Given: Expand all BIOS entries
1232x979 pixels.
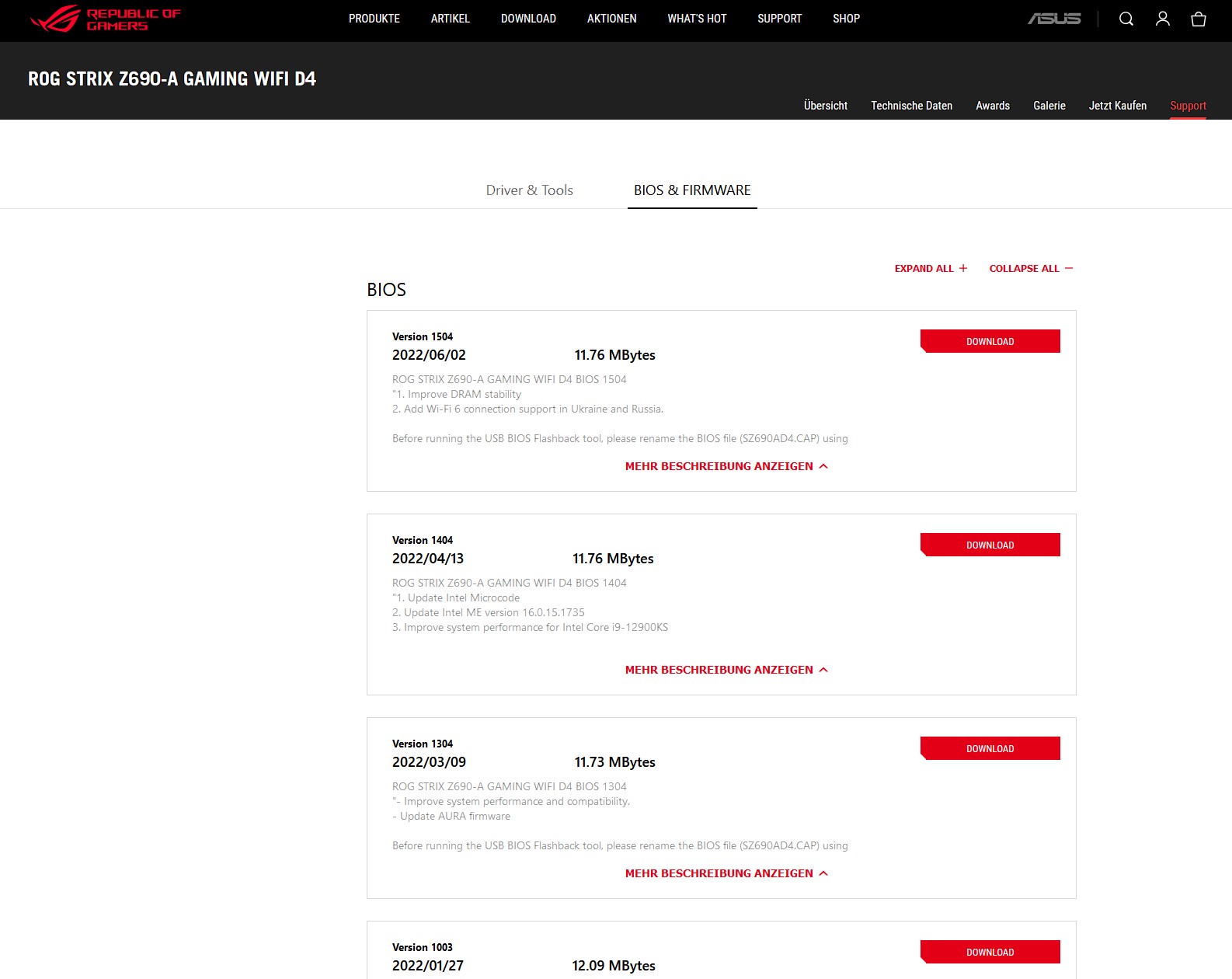Looking at the screenshot, I should point(931,268).
